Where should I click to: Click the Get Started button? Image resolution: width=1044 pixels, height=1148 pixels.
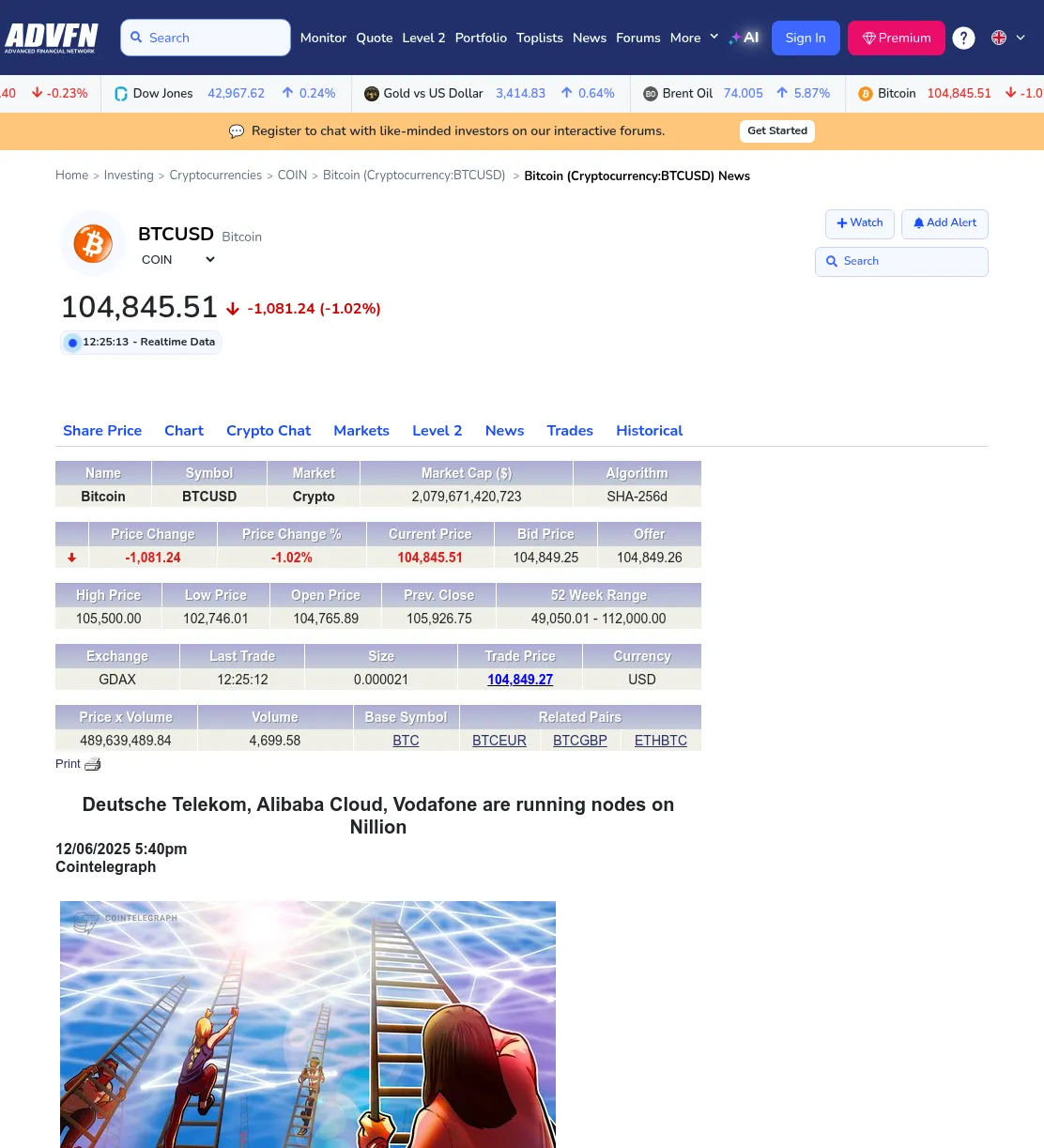point(777,131)
